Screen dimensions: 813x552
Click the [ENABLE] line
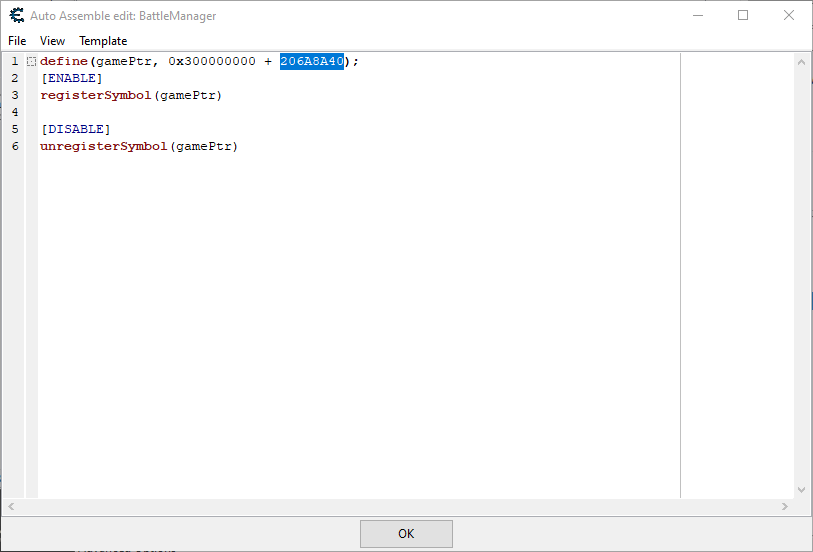click(72, 78)
